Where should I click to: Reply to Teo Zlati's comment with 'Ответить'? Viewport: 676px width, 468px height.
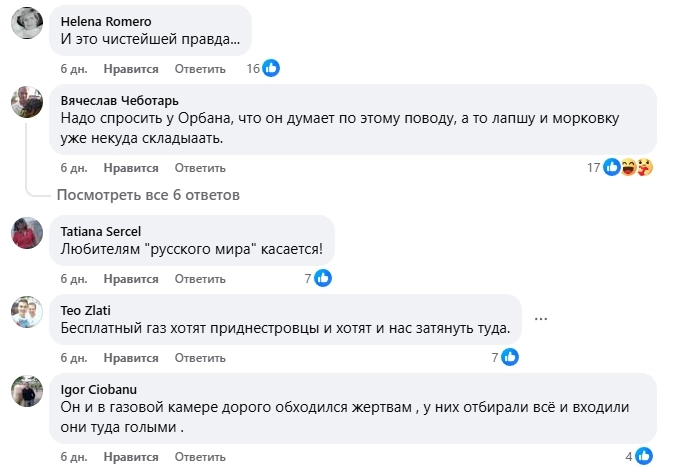200,357
